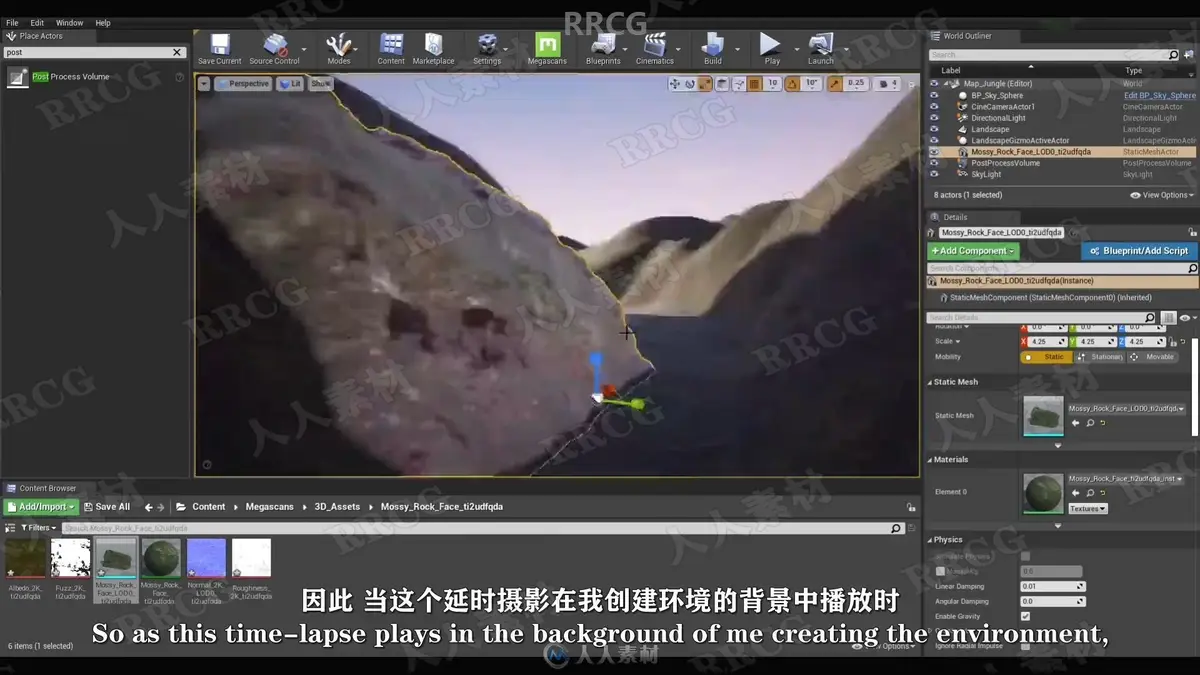Select the translate gizmo mode in viewport

point(675,84)
